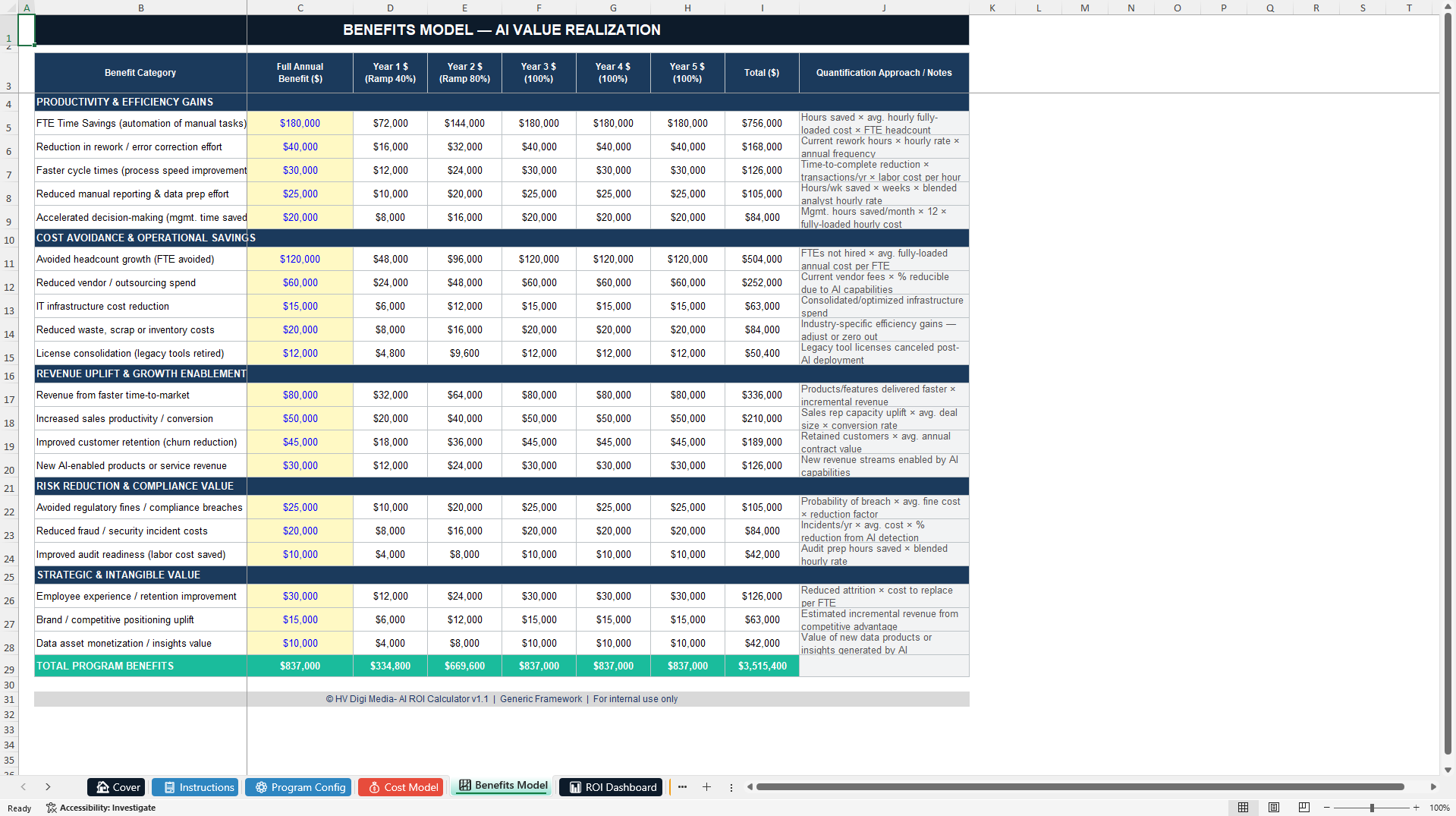Select the Benefits Model title cell
The image size is (1456, 816).
(502, 30)
